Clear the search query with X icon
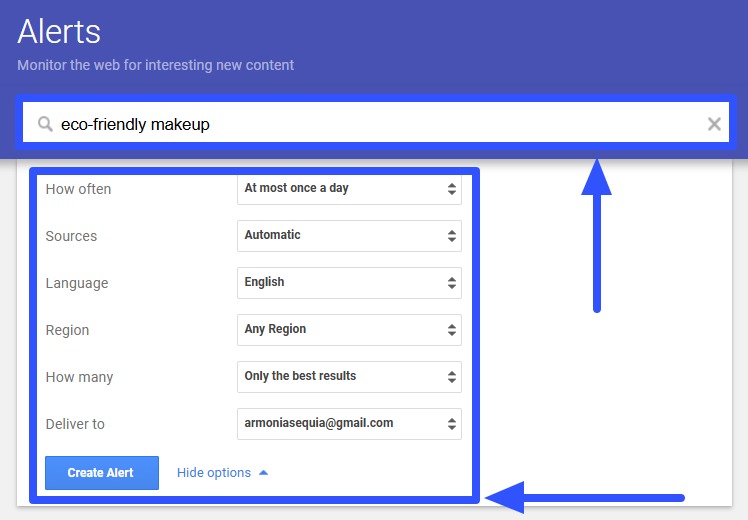This screenshot has height=520, width=748. pos(714,124)
